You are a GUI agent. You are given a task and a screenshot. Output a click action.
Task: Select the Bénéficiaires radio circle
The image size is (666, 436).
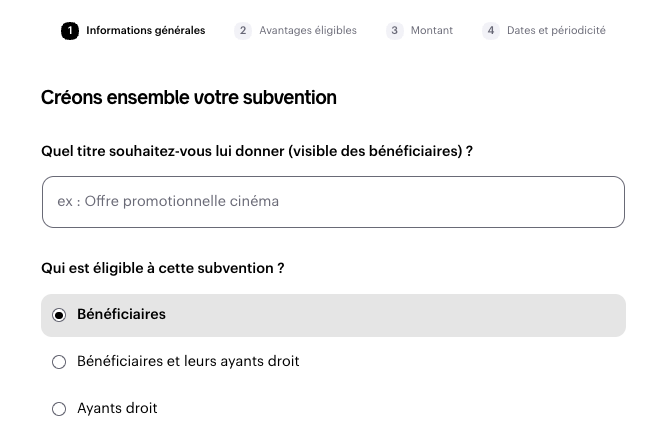pyautogui.click(x=59, y=315)
